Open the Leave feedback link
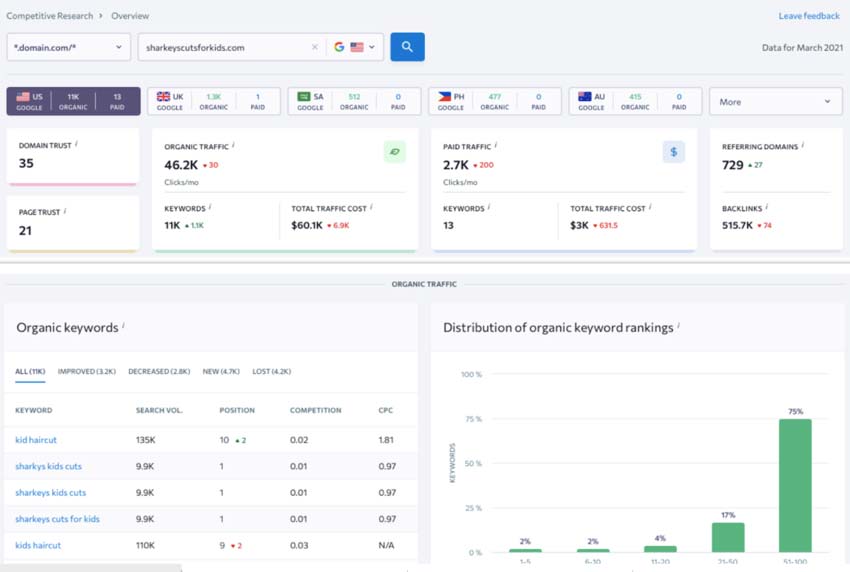850x572 pixels. [809, 16]
